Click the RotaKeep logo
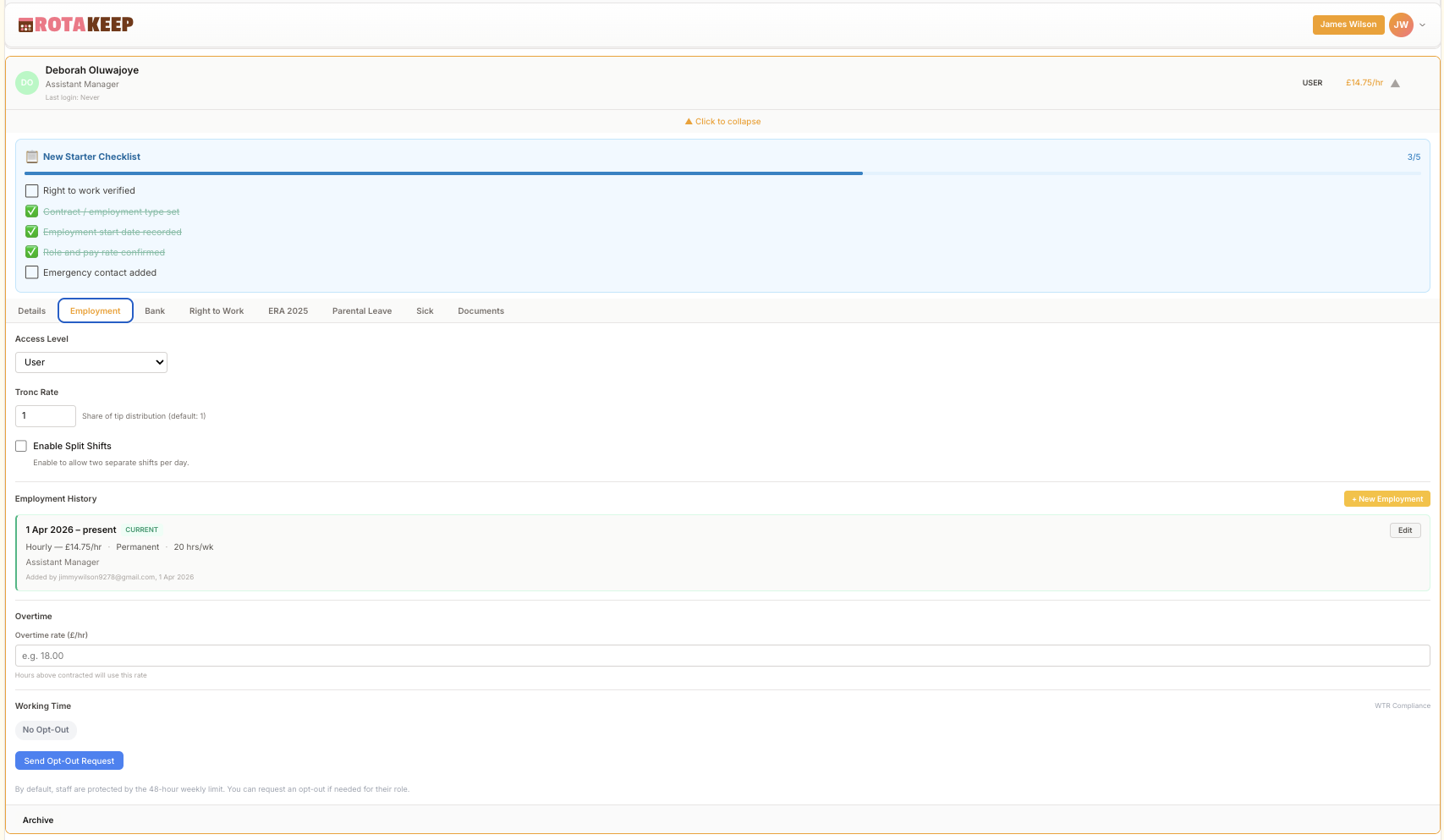The width and height of the screenshot is (1444, 840). 76,25
